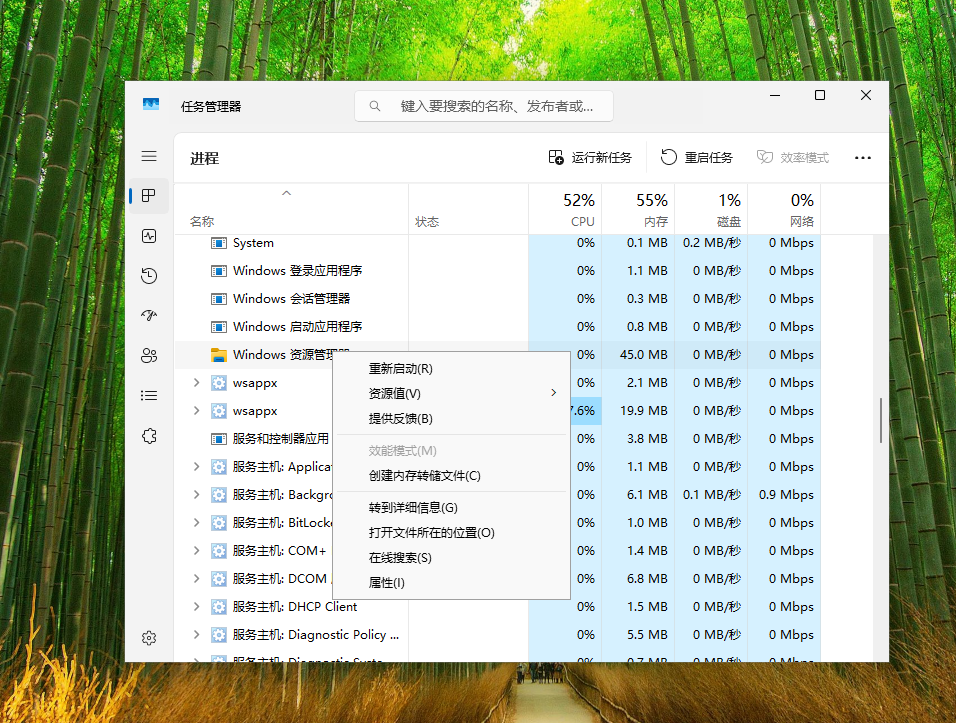The image size is (956, 723).
Task: Open the Users sidebar icon
Action: pyautogui.click(x=149, y=355)
